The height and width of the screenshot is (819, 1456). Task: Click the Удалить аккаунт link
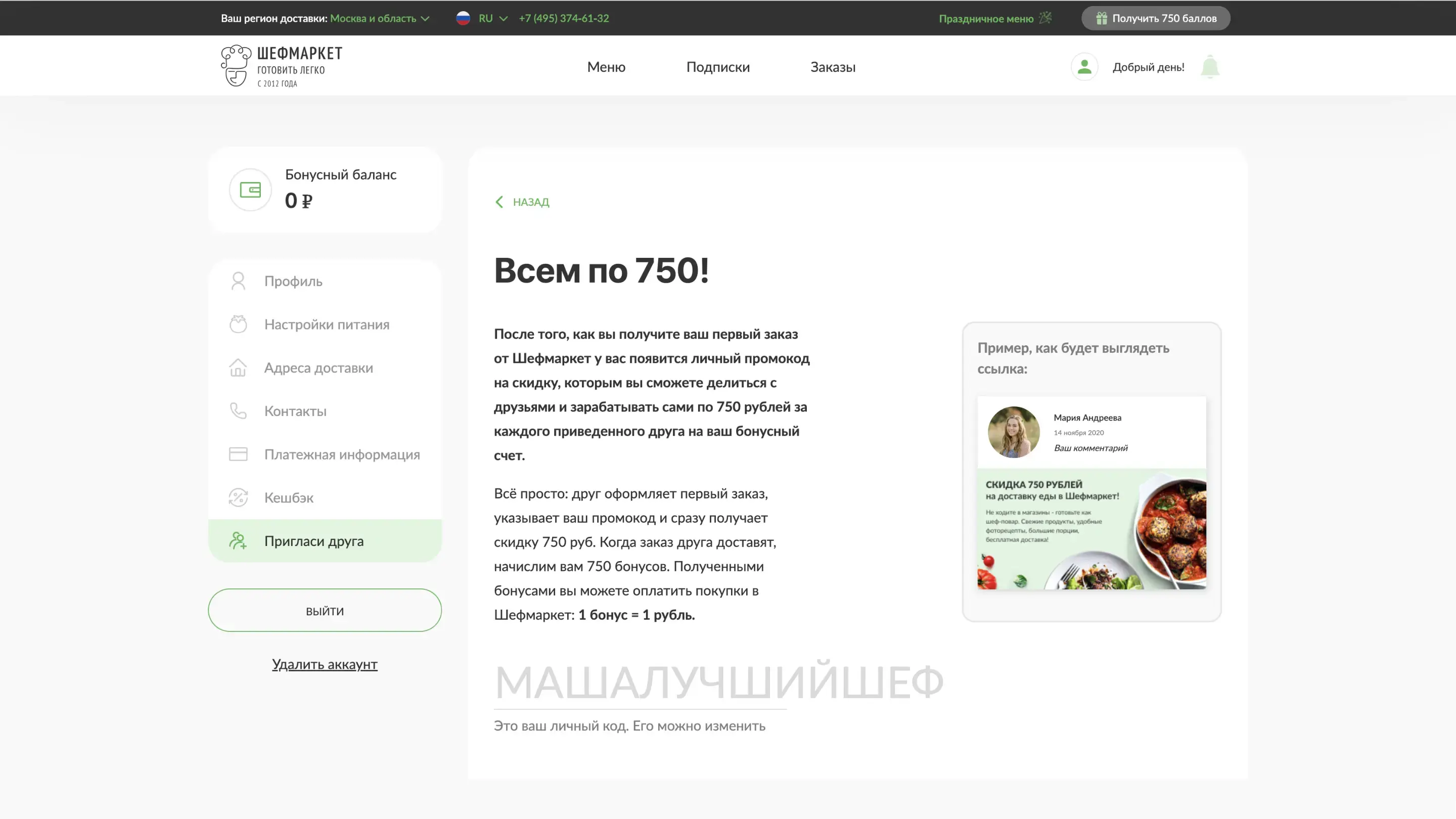pyautogui.click(x=325, y=664)
